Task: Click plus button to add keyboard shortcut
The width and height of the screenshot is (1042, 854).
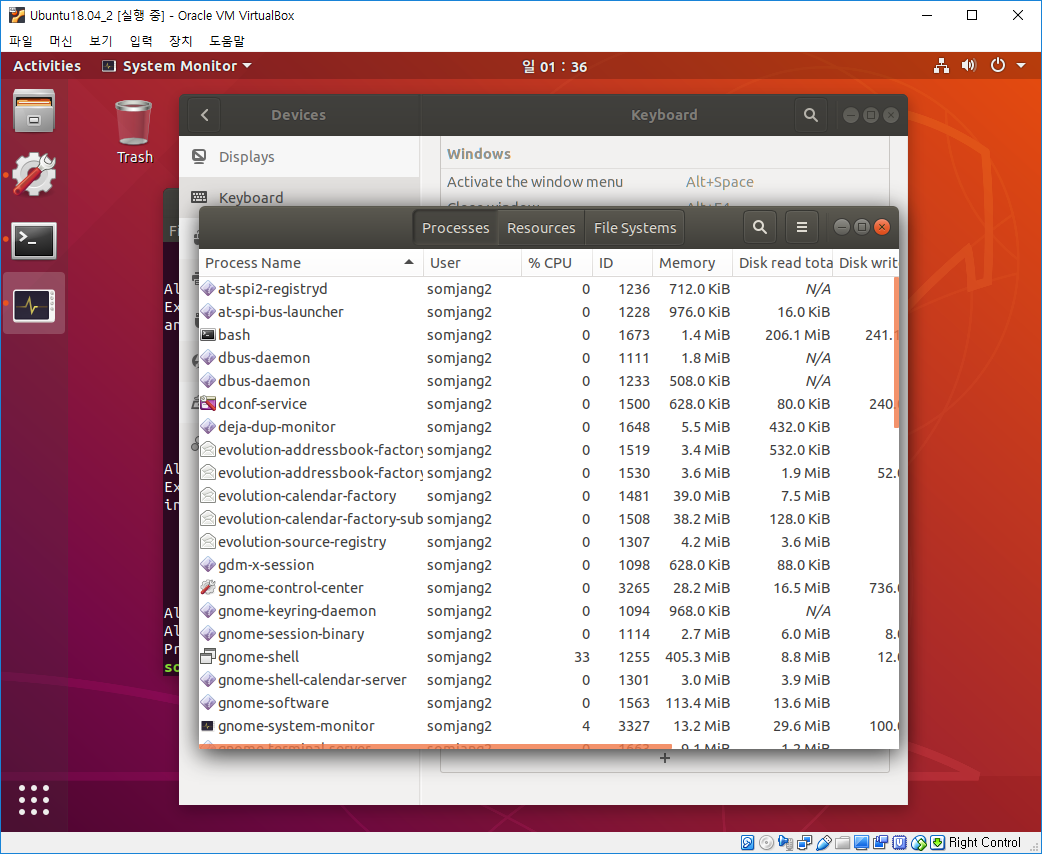Action: [665, 758]
